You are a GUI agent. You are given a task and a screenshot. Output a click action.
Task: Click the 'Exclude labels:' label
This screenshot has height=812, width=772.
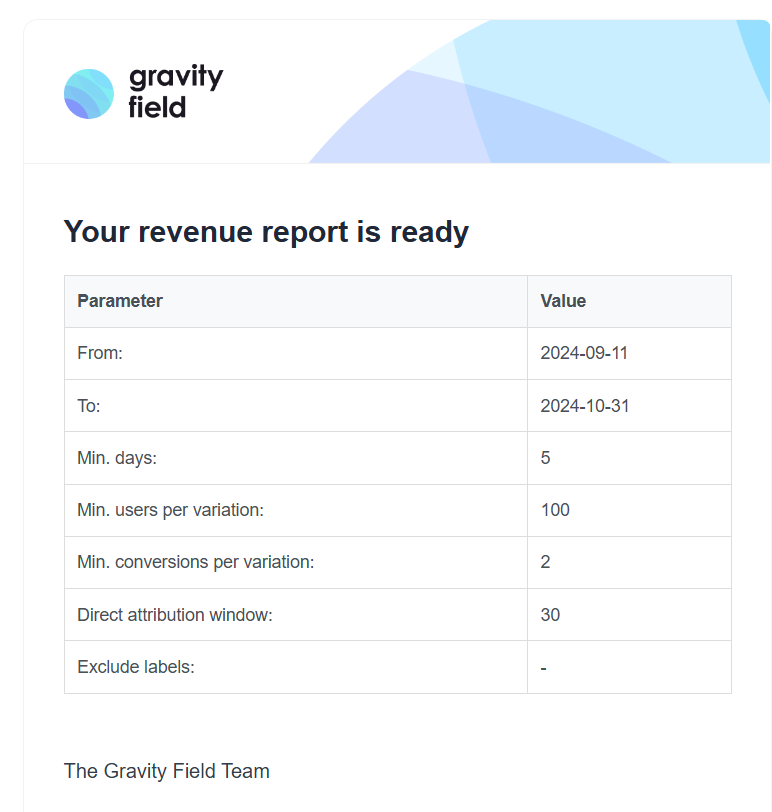pyautogui.click(x=135, y=667)
